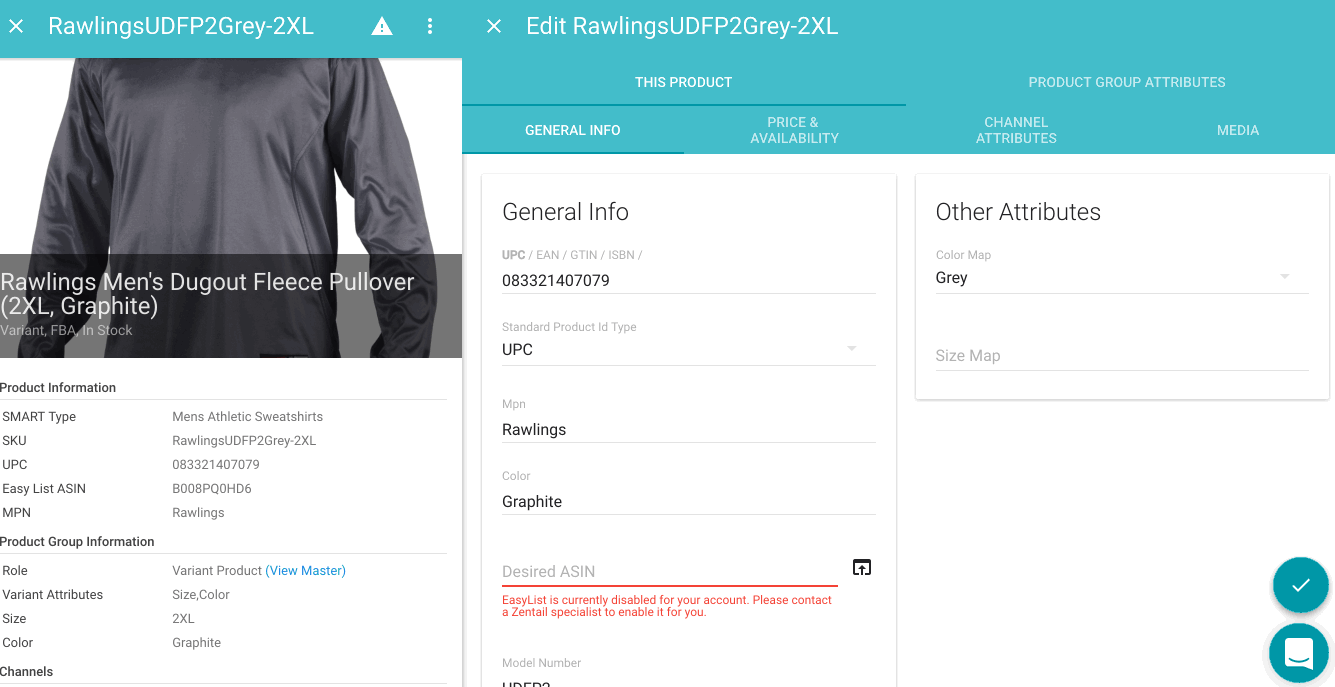Click the Other Attributes heading
The height and width of the screenshot is (687, 1335).
pyautogui.click(x=1018, y=212)
